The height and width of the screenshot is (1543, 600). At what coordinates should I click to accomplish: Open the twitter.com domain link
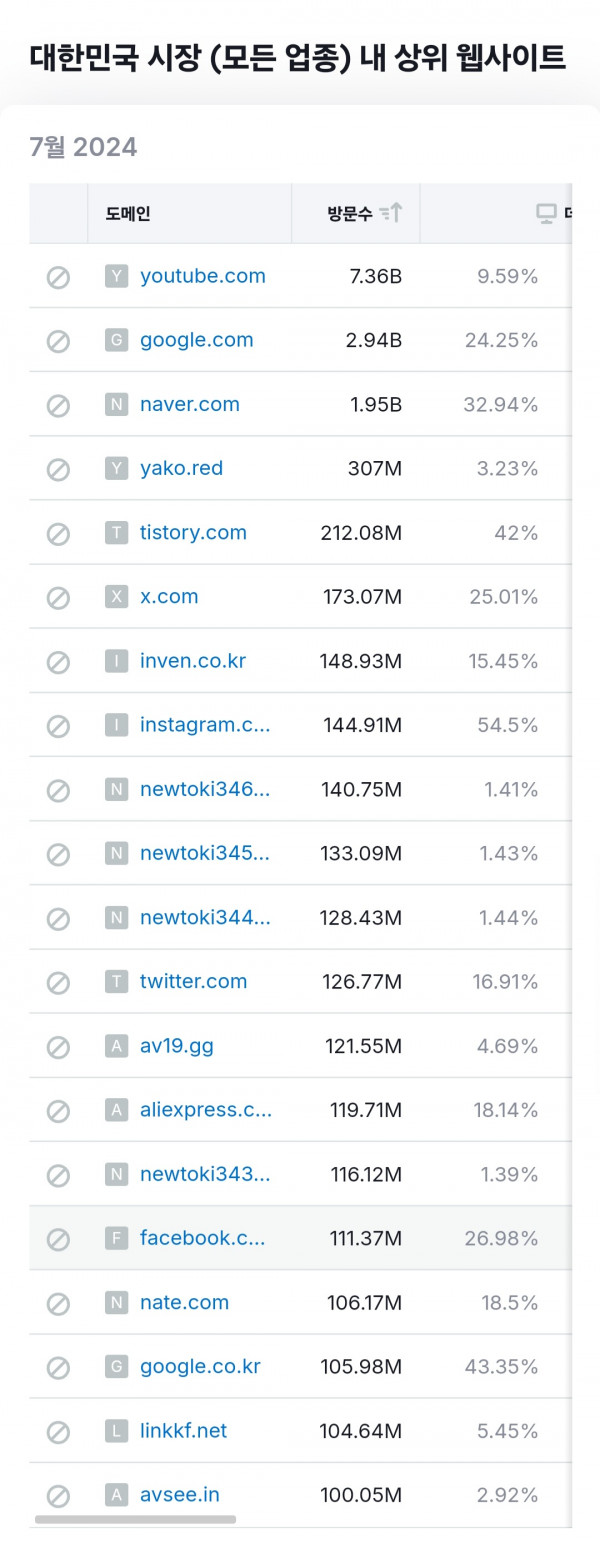(x=194, y=981)
